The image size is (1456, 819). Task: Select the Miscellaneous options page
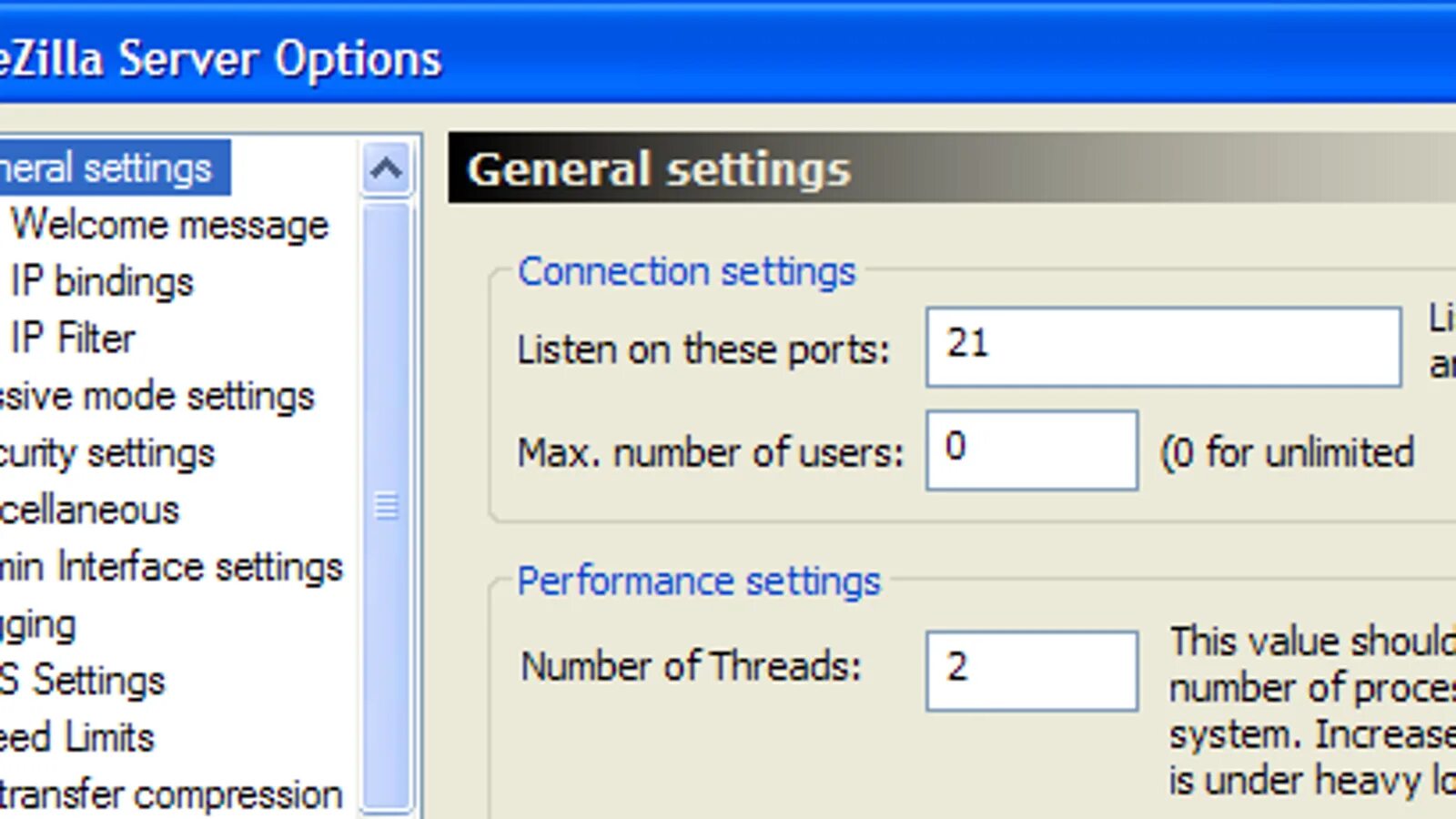[x=90, y=510]
